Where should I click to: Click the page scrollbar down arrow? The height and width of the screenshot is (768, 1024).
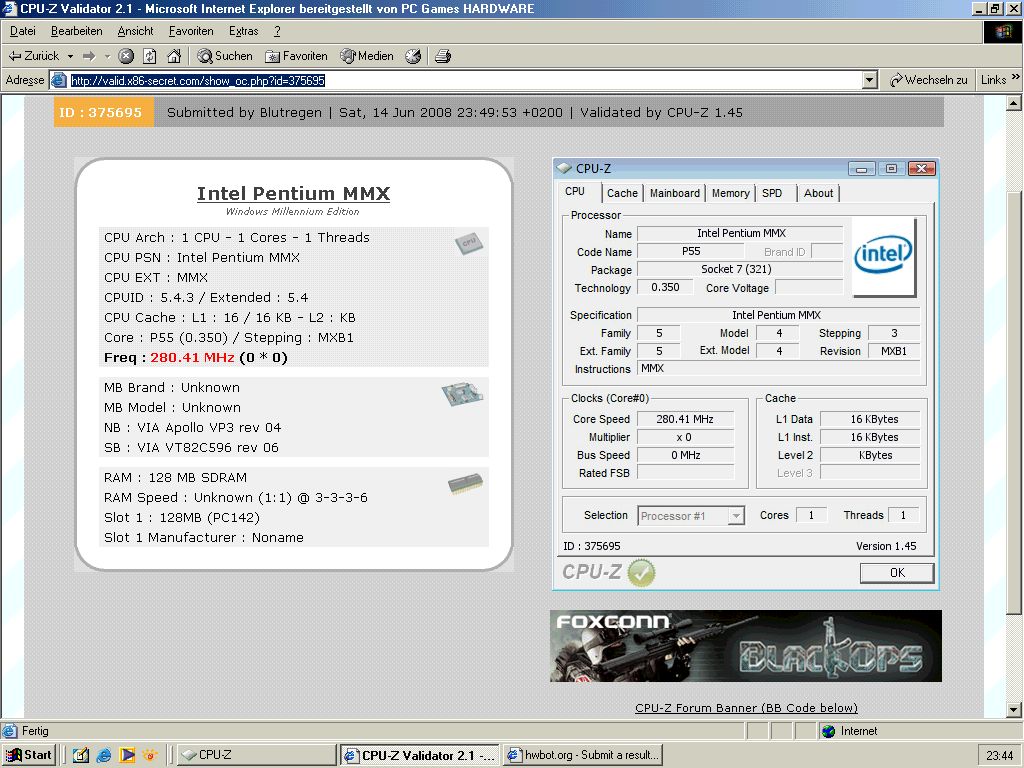1014,710
